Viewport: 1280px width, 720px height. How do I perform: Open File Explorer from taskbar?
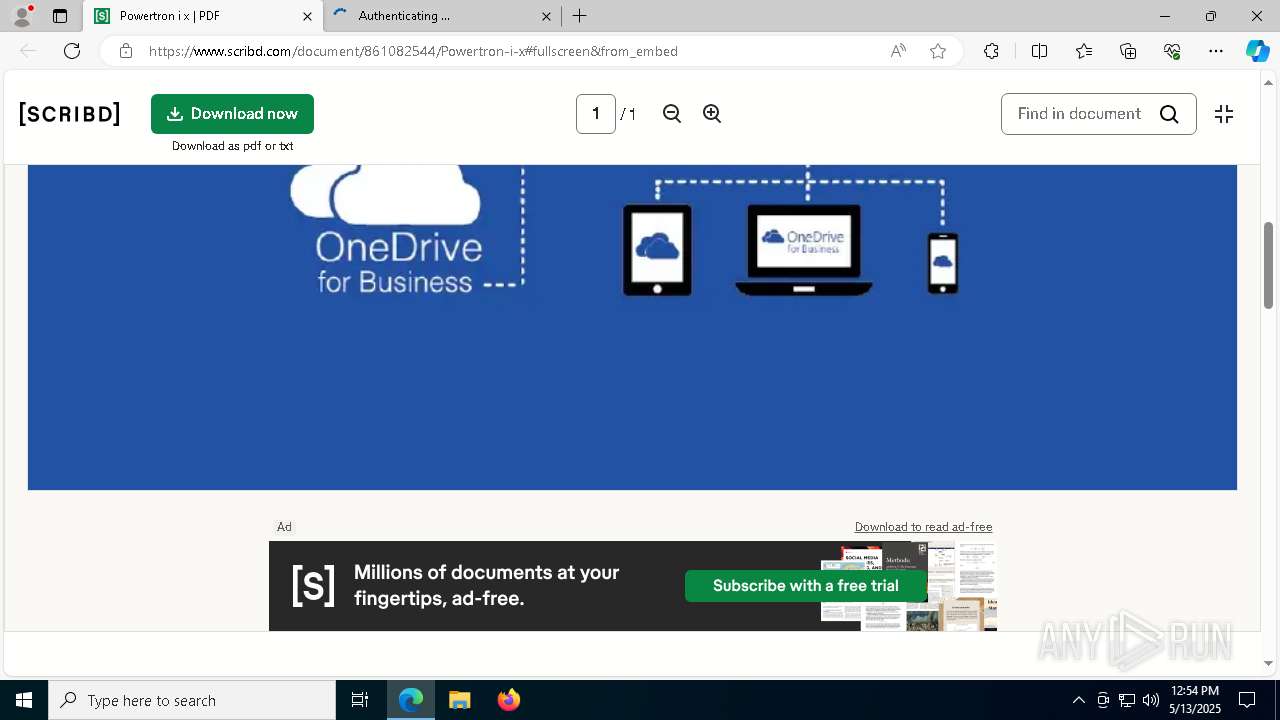pos(460,700)
